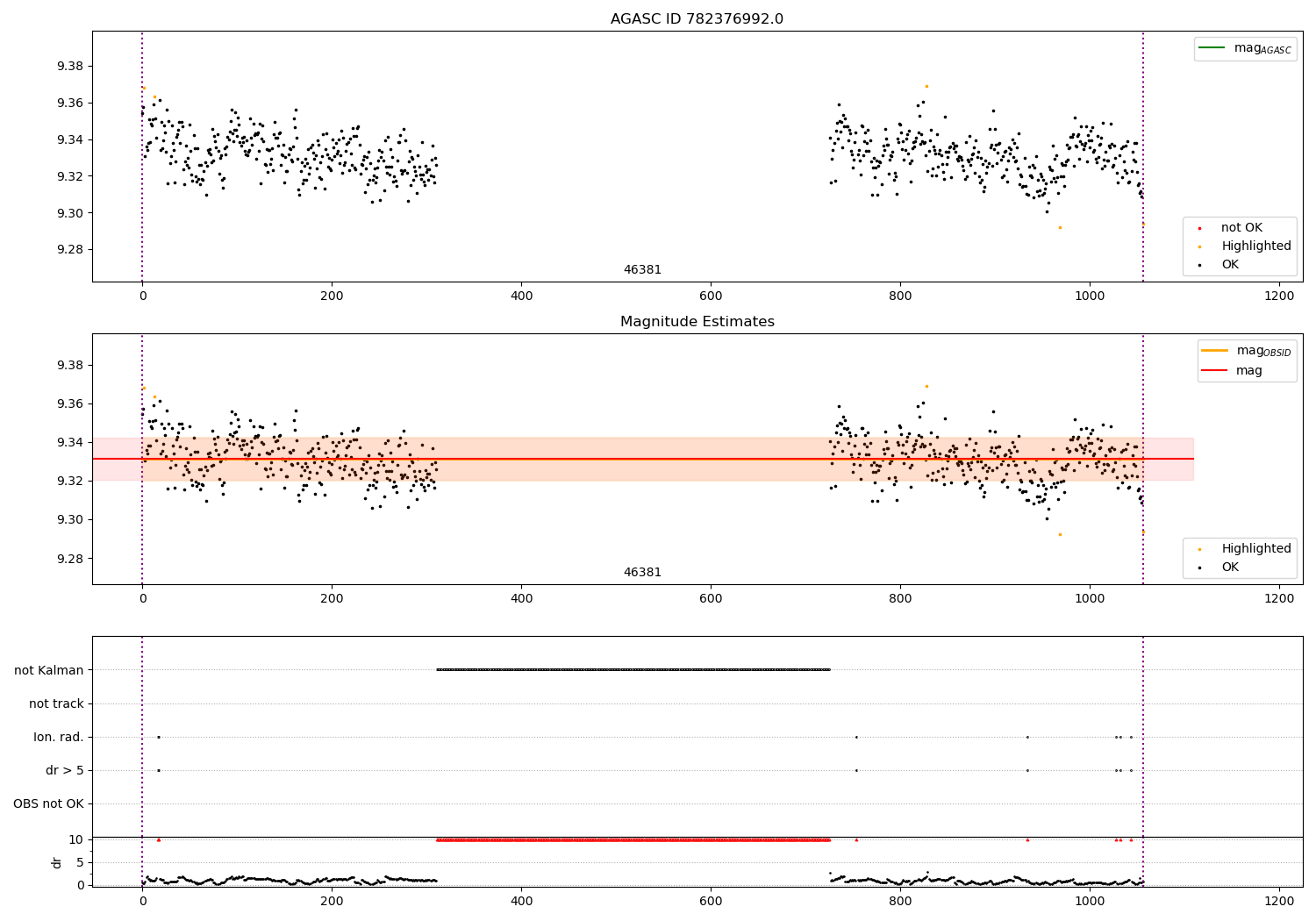Click the "200" x-tick under the dr plot
The width and height of the screenshot is (1316, 921).
point(332,901)
